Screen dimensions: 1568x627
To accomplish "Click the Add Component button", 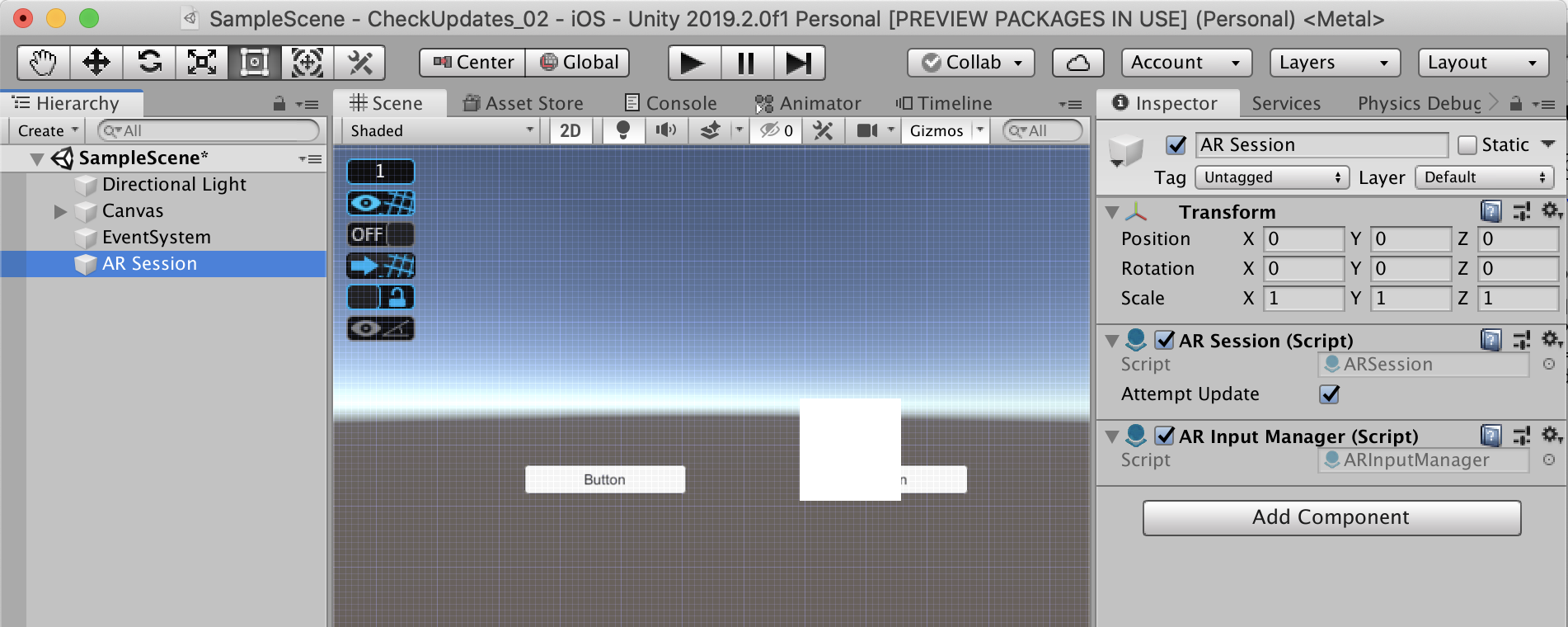I will pos(1331,517).
